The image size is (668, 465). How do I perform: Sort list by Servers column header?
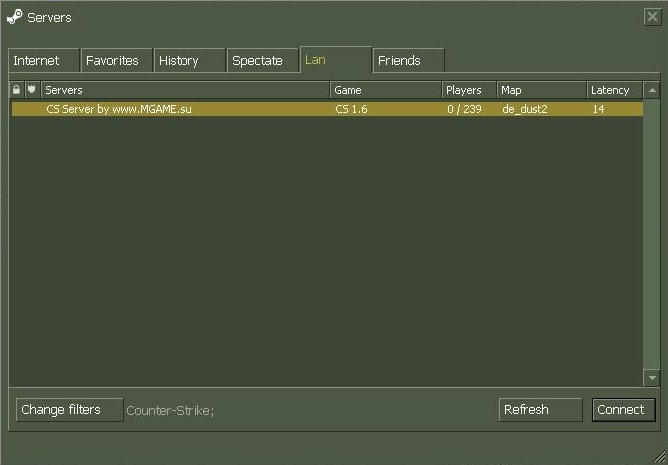click(x=185, y=90)
